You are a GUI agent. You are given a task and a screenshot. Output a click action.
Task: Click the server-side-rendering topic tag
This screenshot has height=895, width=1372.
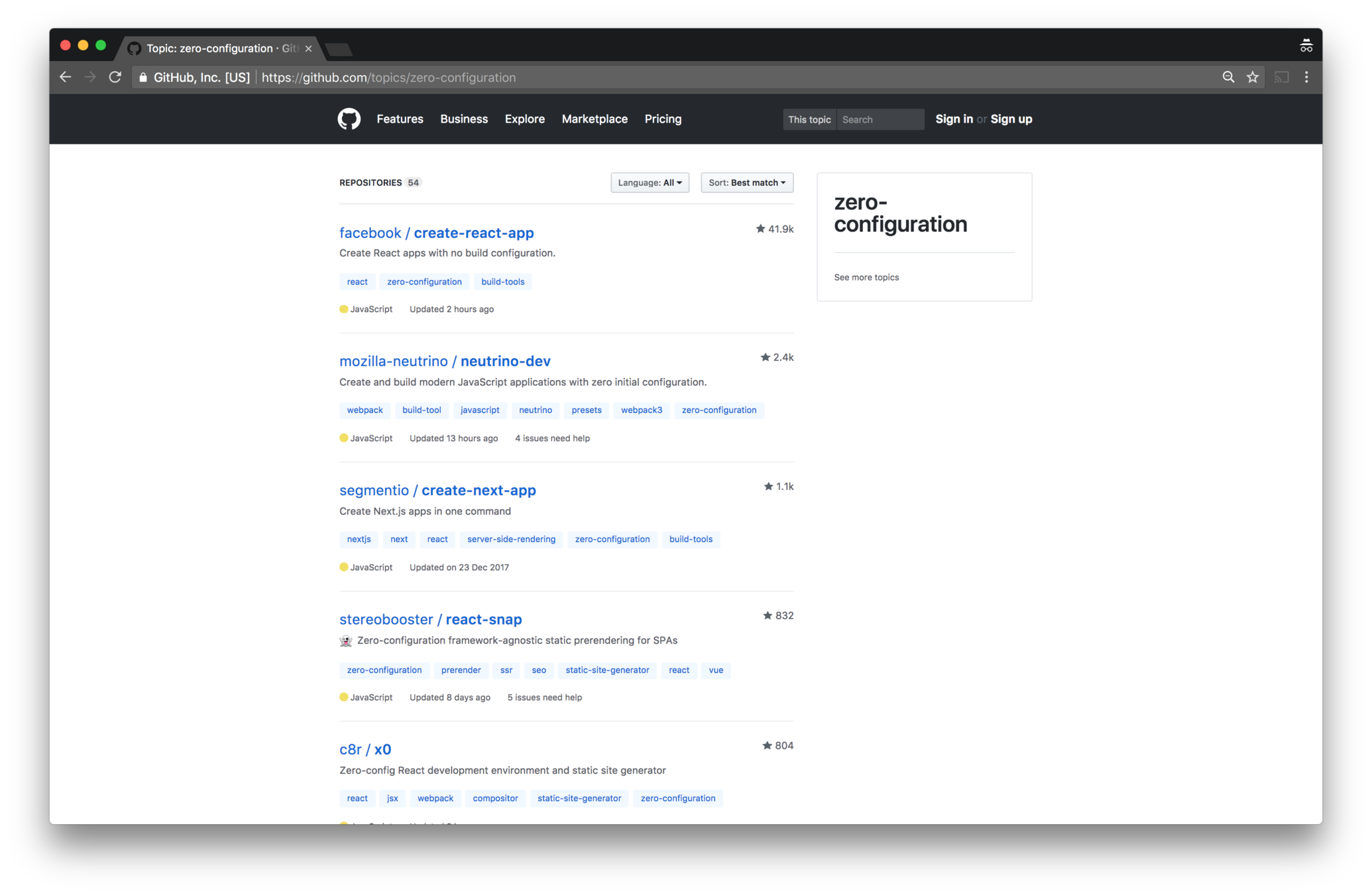click(x=510, y=539)
